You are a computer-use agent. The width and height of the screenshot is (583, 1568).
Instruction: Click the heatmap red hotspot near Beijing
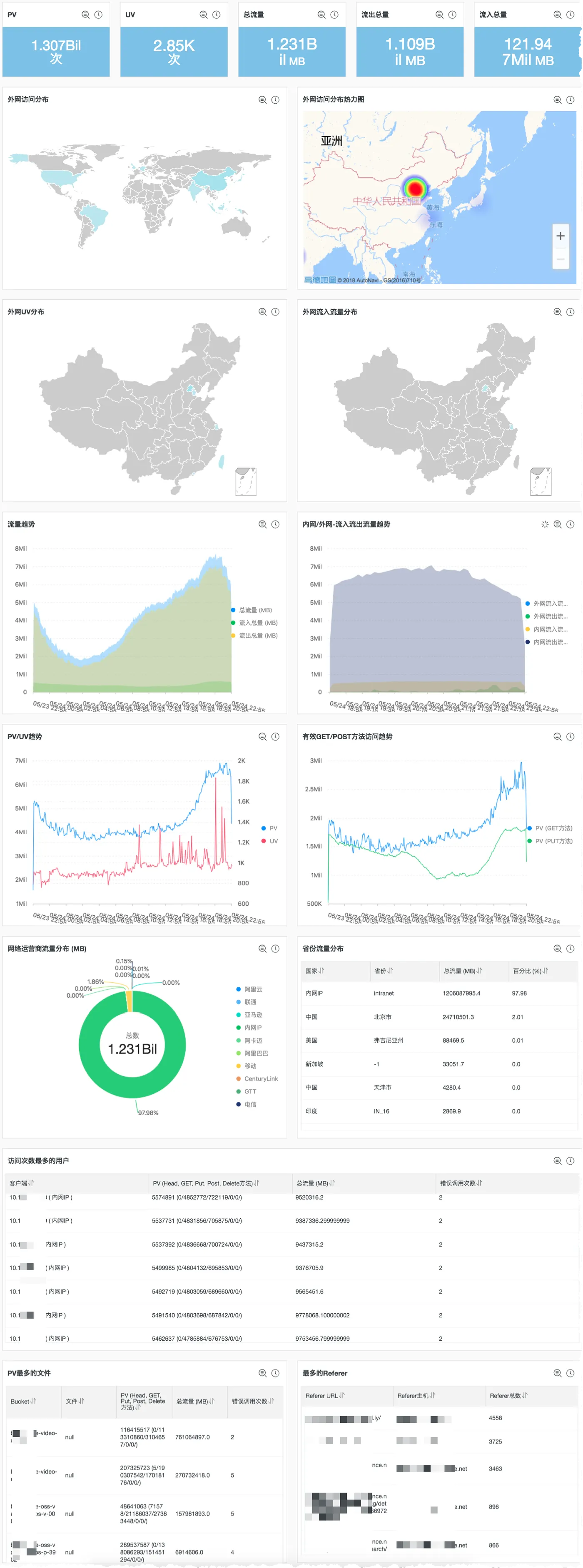click(x=416, y=189)
